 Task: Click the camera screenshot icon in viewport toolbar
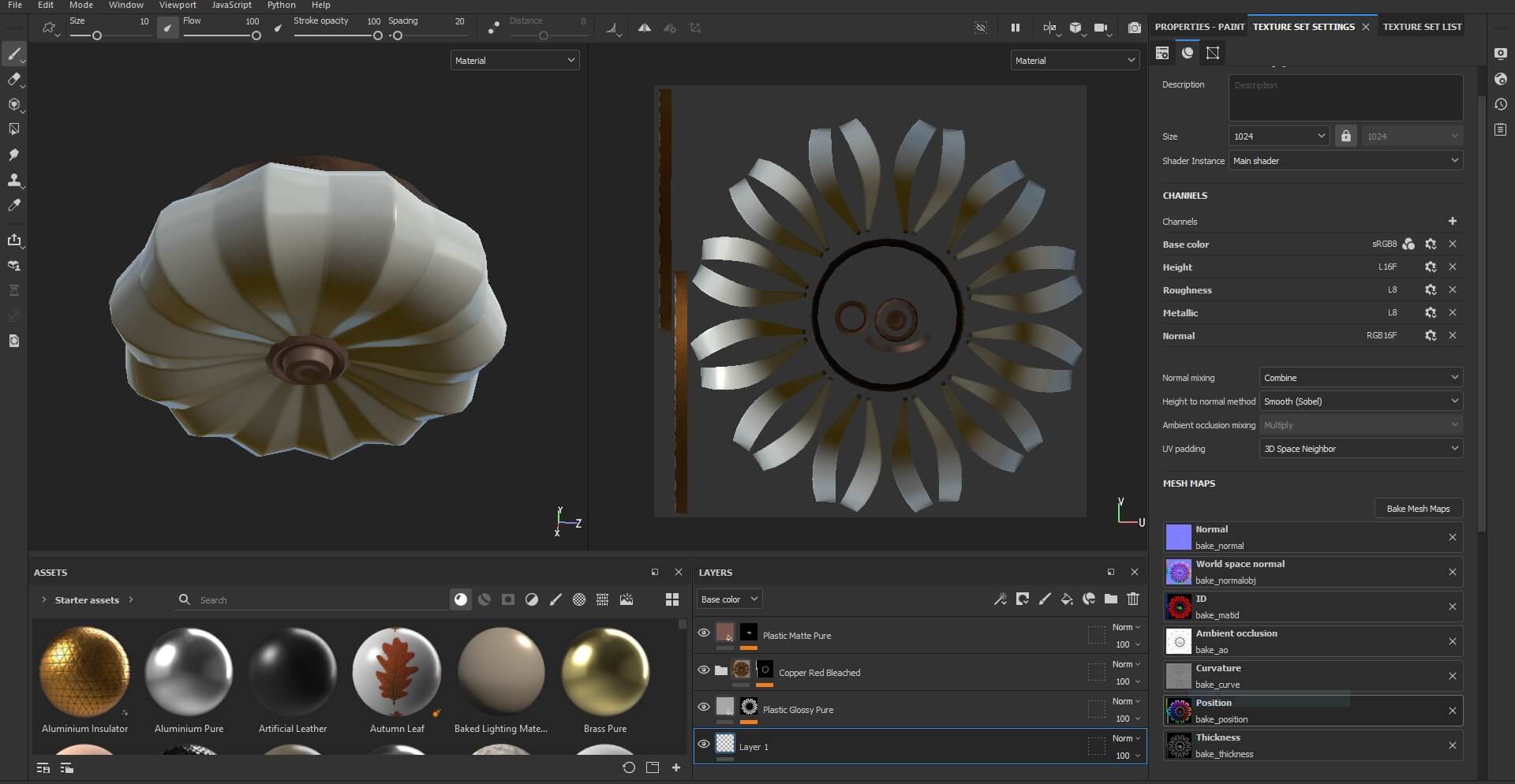1134,28
